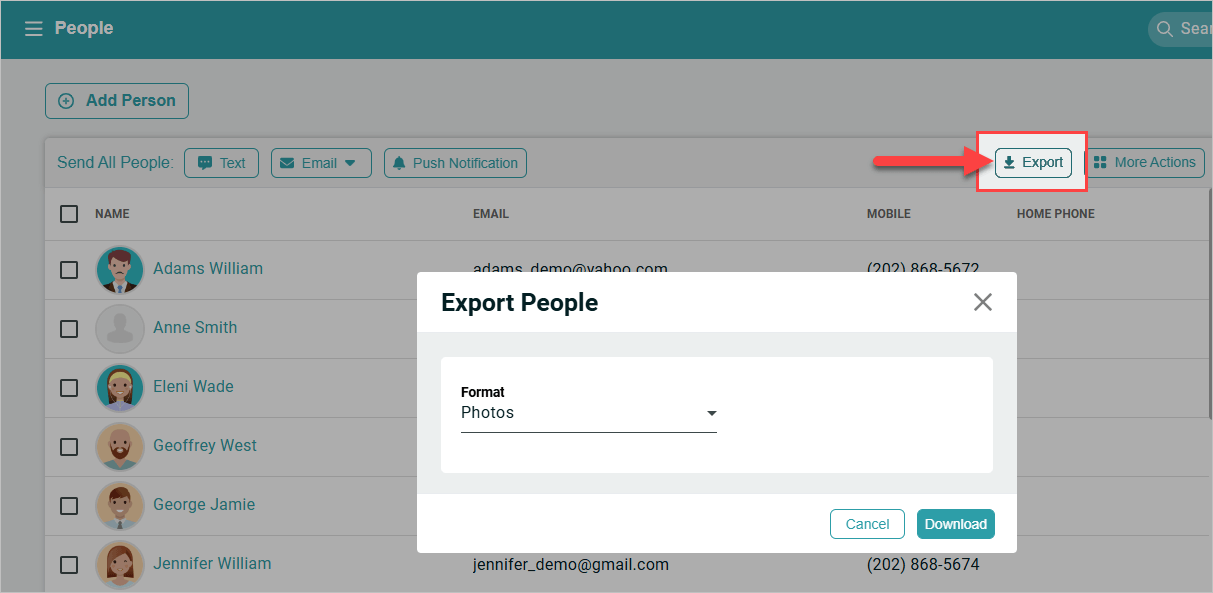The height and width of the screenshot is (593, 1213).
Task: Open the hamburger navigation menu
Action: [x=33, y=29]
